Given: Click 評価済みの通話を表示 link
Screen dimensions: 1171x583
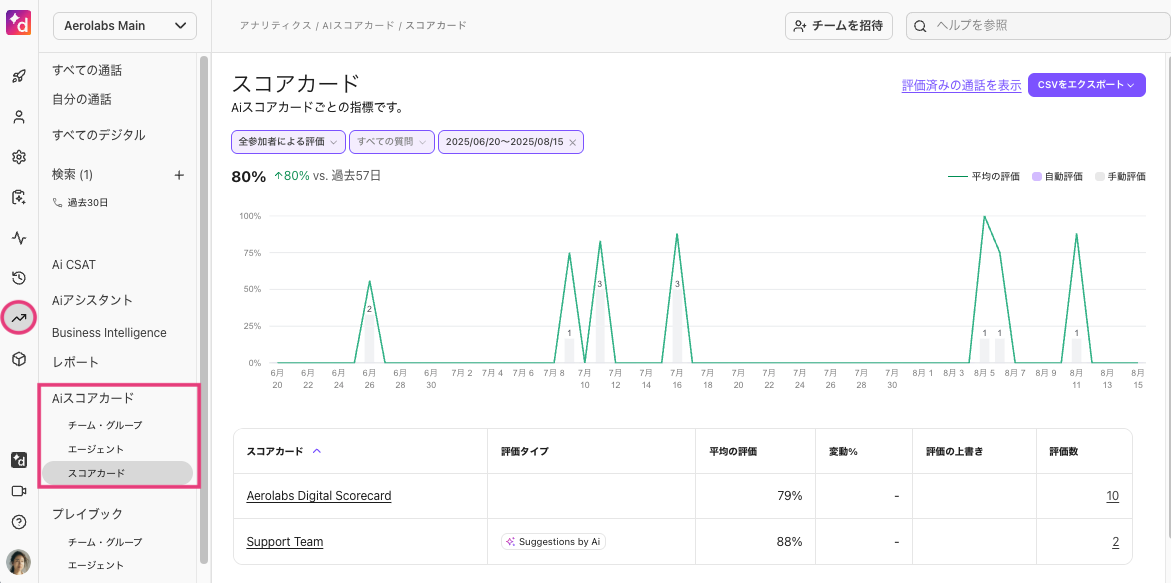Looking at the screenshot, I should pos(961,85).
